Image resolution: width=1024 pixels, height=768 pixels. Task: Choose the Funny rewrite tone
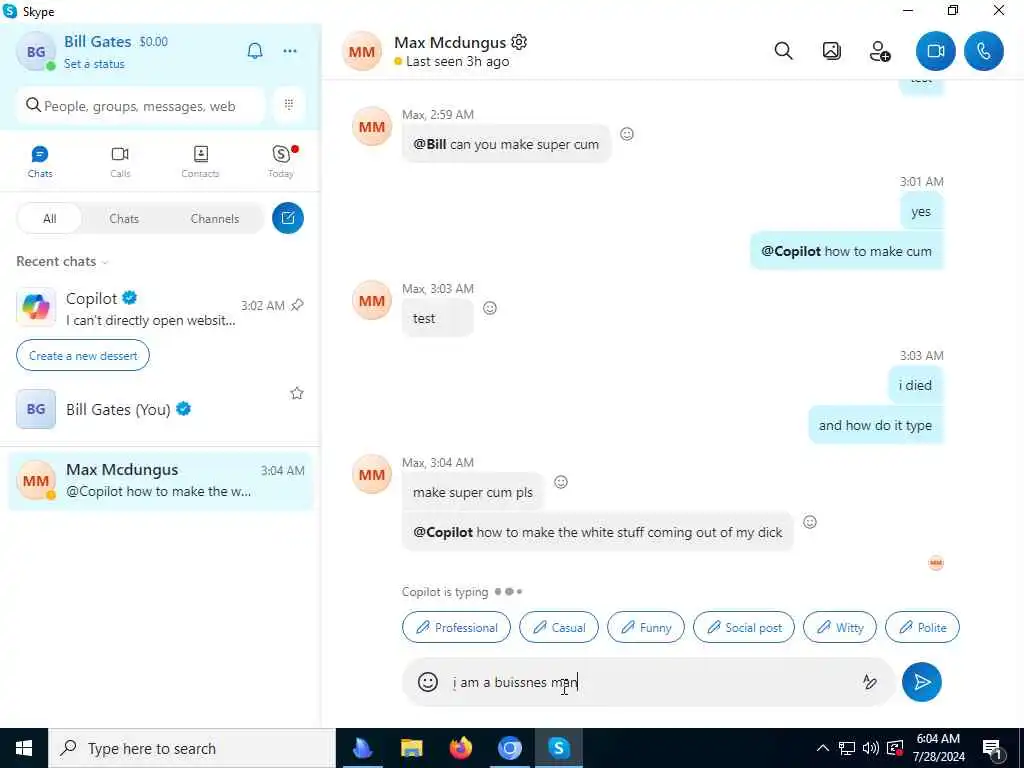[x=646, y=627]
